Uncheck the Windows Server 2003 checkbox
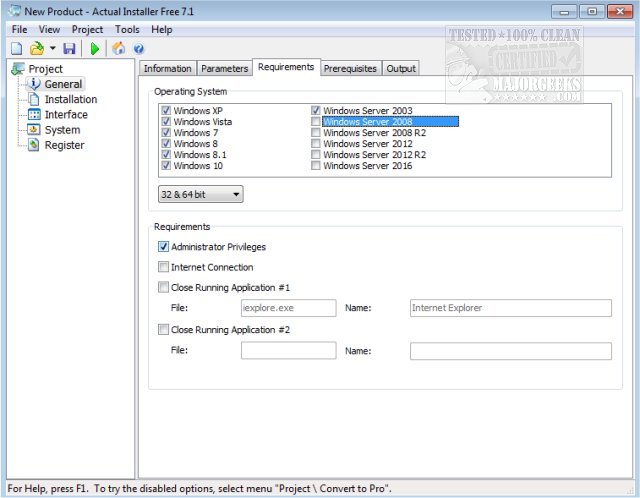Viewport: 640px width, 498px height. click(x=316, y=110)
